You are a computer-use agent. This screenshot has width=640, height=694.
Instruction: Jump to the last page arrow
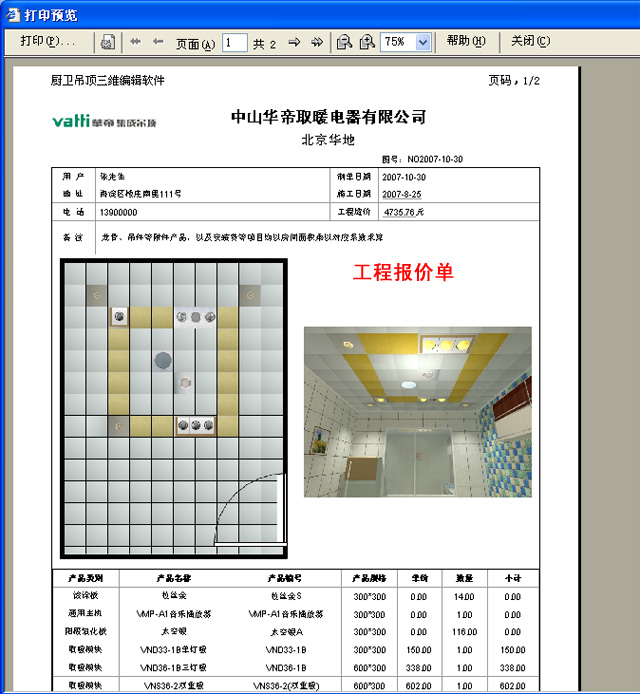(x=317, y=42)
